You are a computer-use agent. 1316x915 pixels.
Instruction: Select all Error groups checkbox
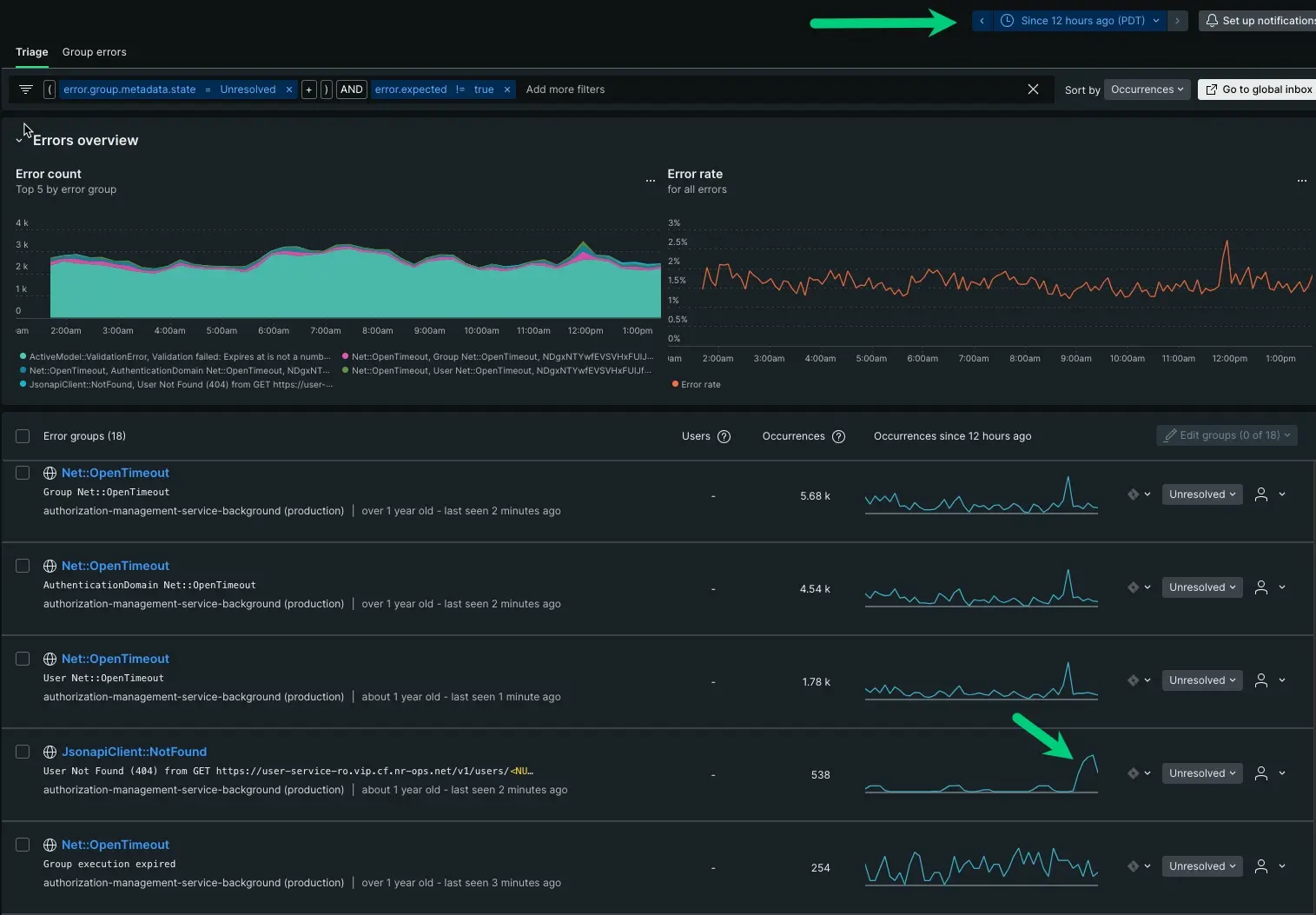23,436
